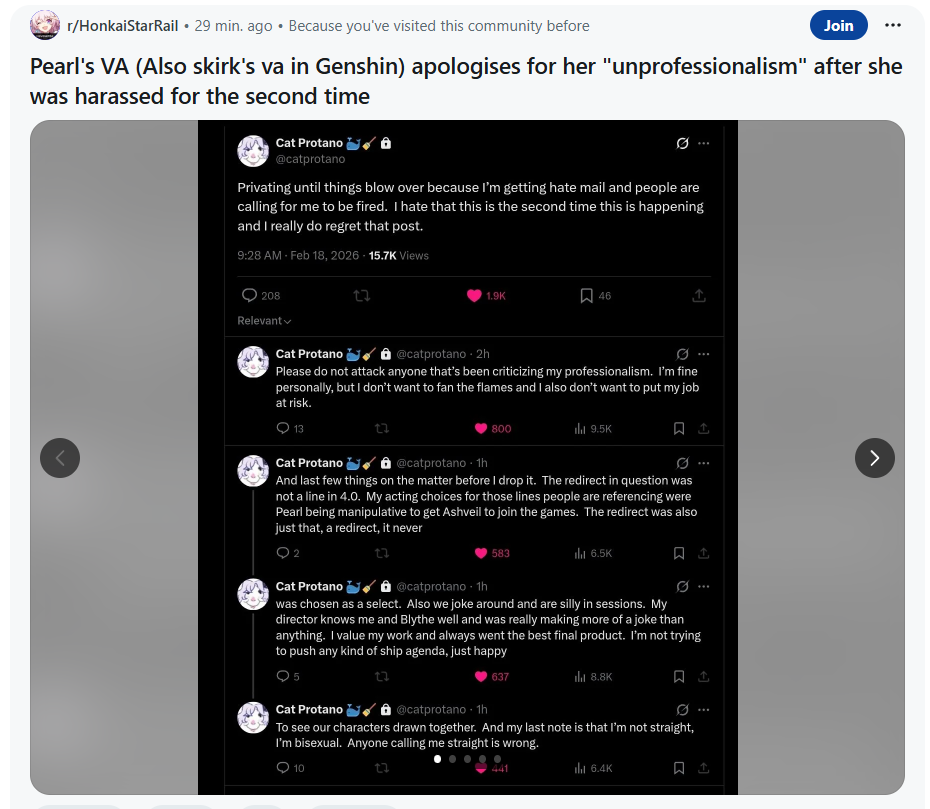
Task: Select the third gallery pagination dot
Action: coord(467,759)
